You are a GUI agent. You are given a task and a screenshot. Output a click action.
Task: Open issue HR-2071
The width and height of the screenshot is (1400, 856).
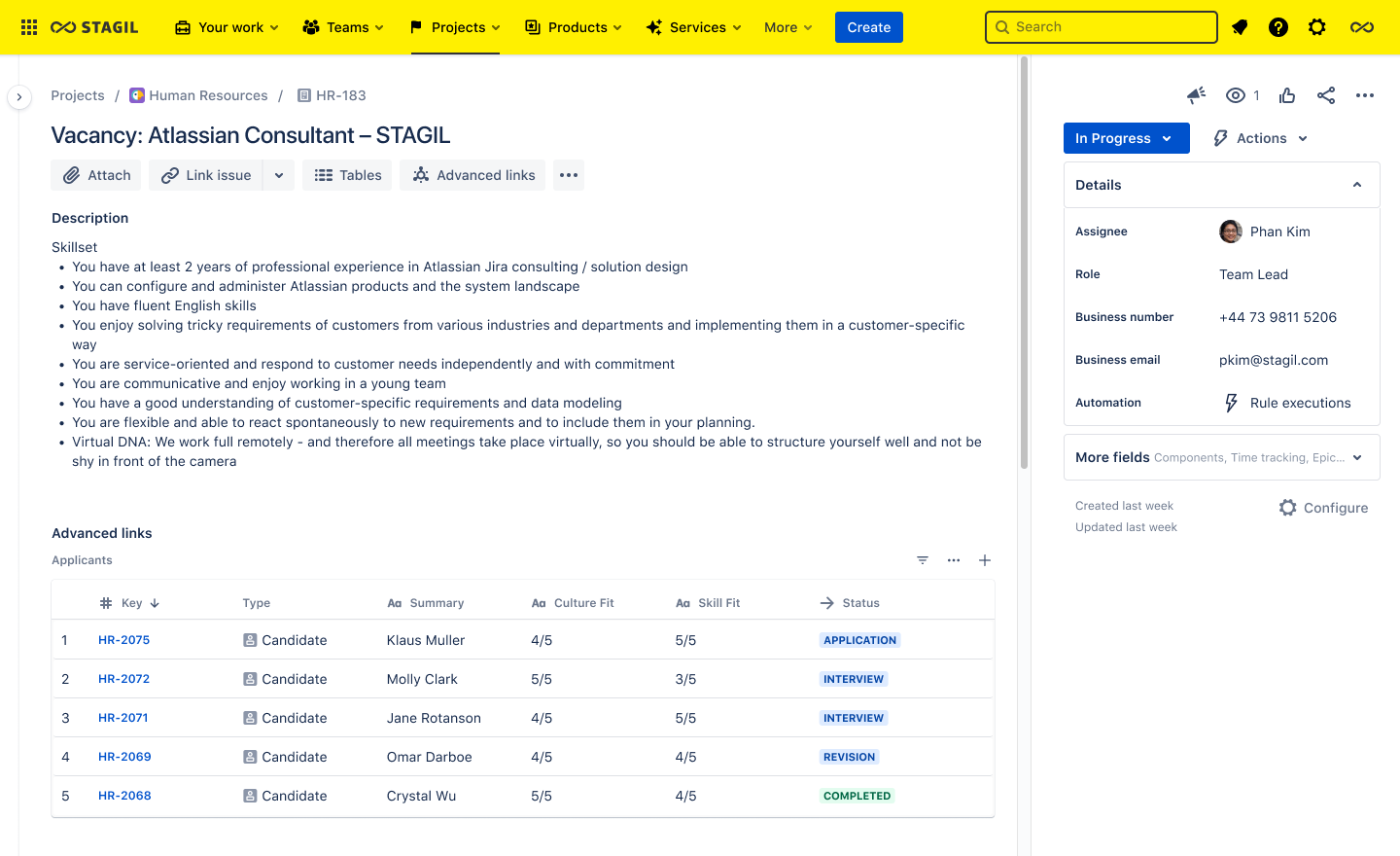(122, 718)
